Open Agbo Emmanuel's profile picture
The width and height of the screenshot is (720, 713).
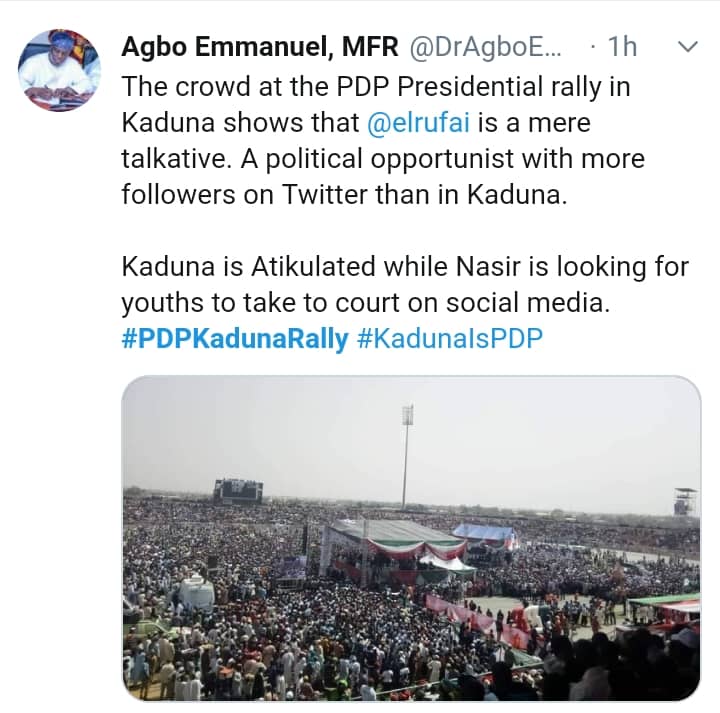pos(59,70)
